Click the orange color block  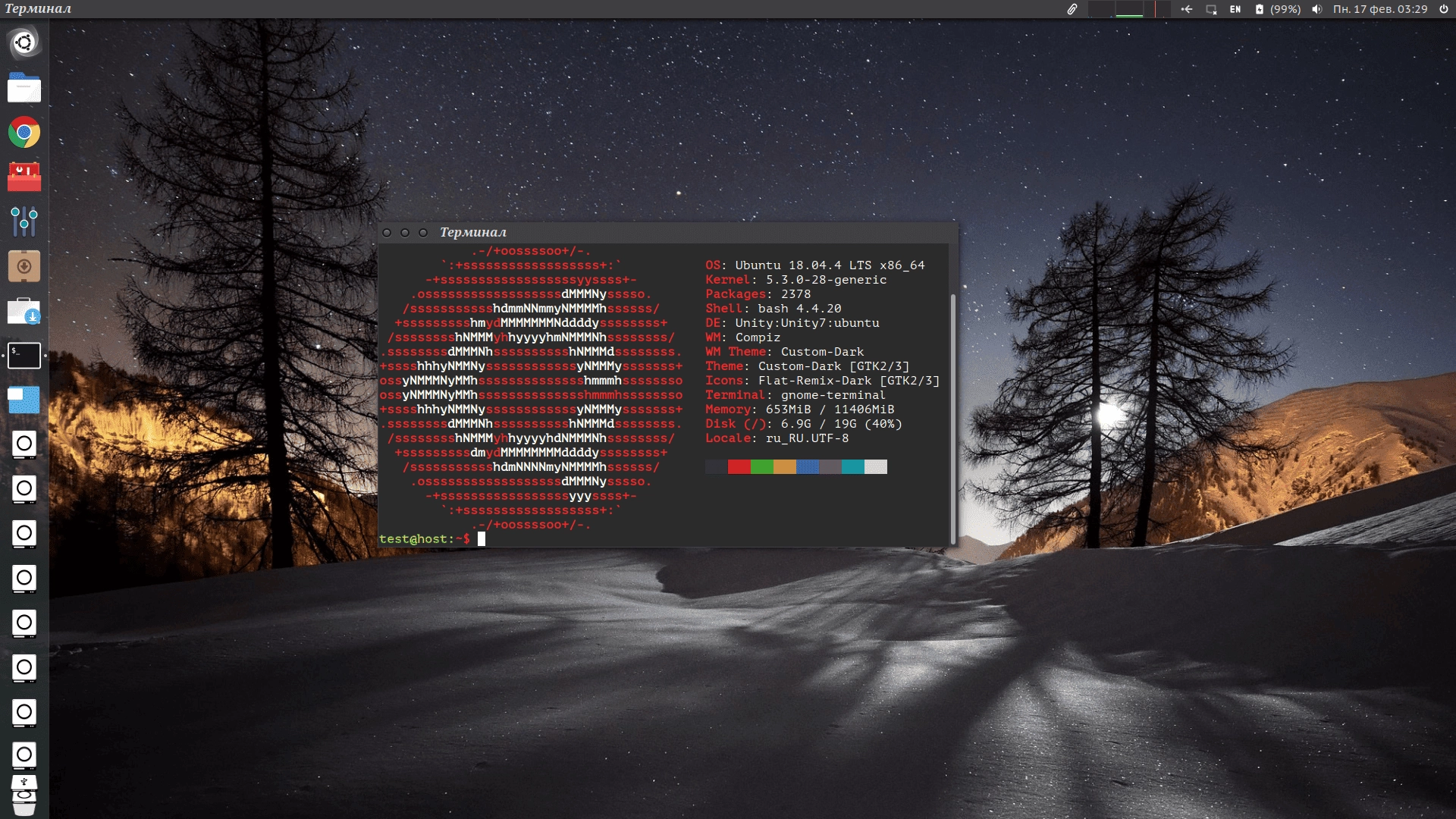click(x=785, y=467)
